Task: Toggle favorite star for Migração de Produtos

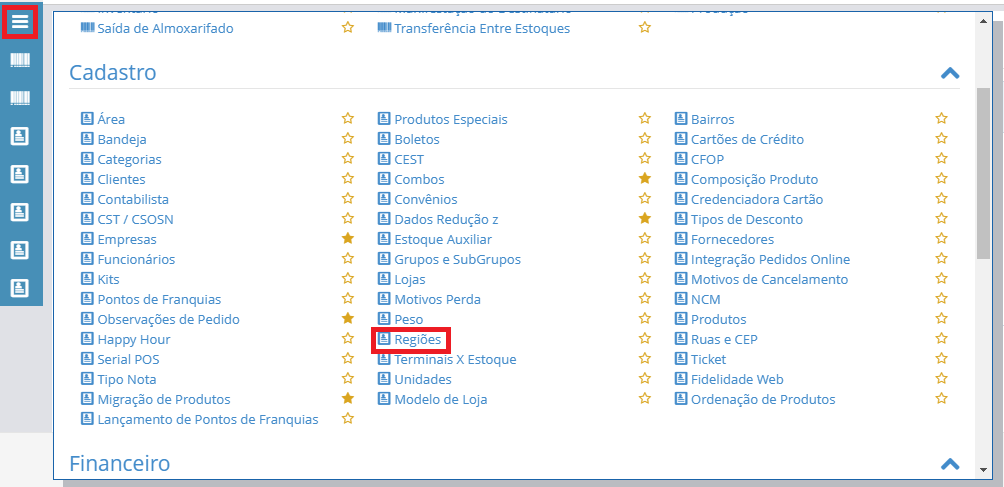Action: click(348, 398)
